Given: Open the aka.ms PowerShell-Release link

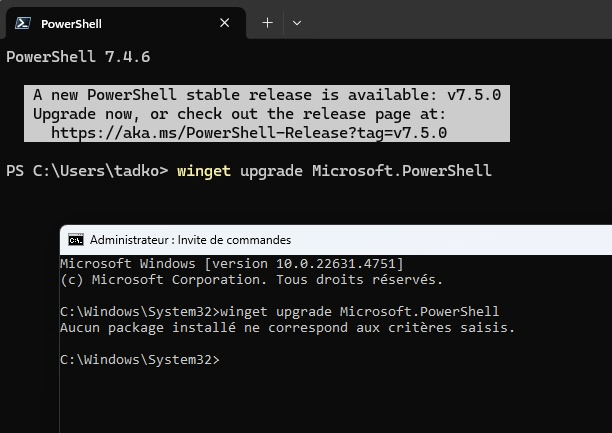Looking at the screenshot, I should coord(248,132).
